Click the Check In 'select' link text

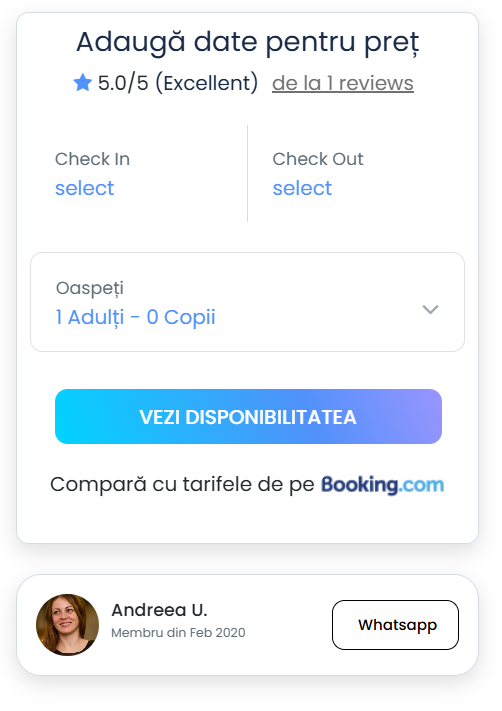click(x=84, y=188)
